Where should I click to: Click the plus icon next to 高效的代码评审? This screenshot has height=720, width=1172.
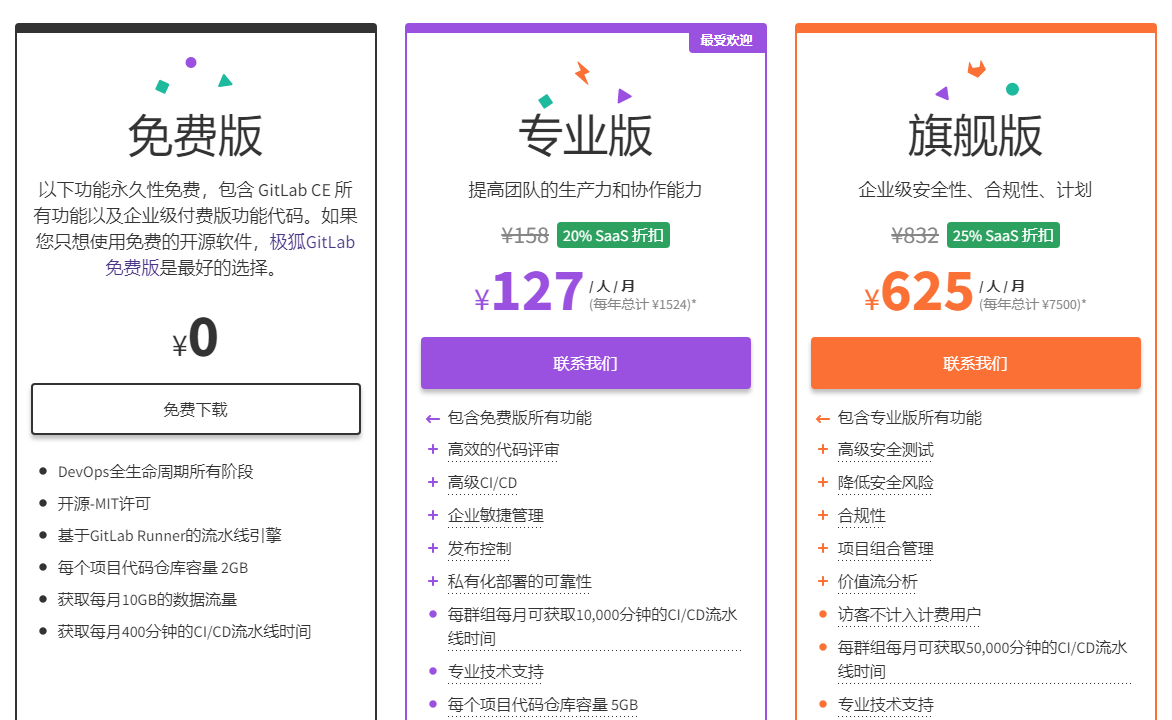(x=433, y=450)
